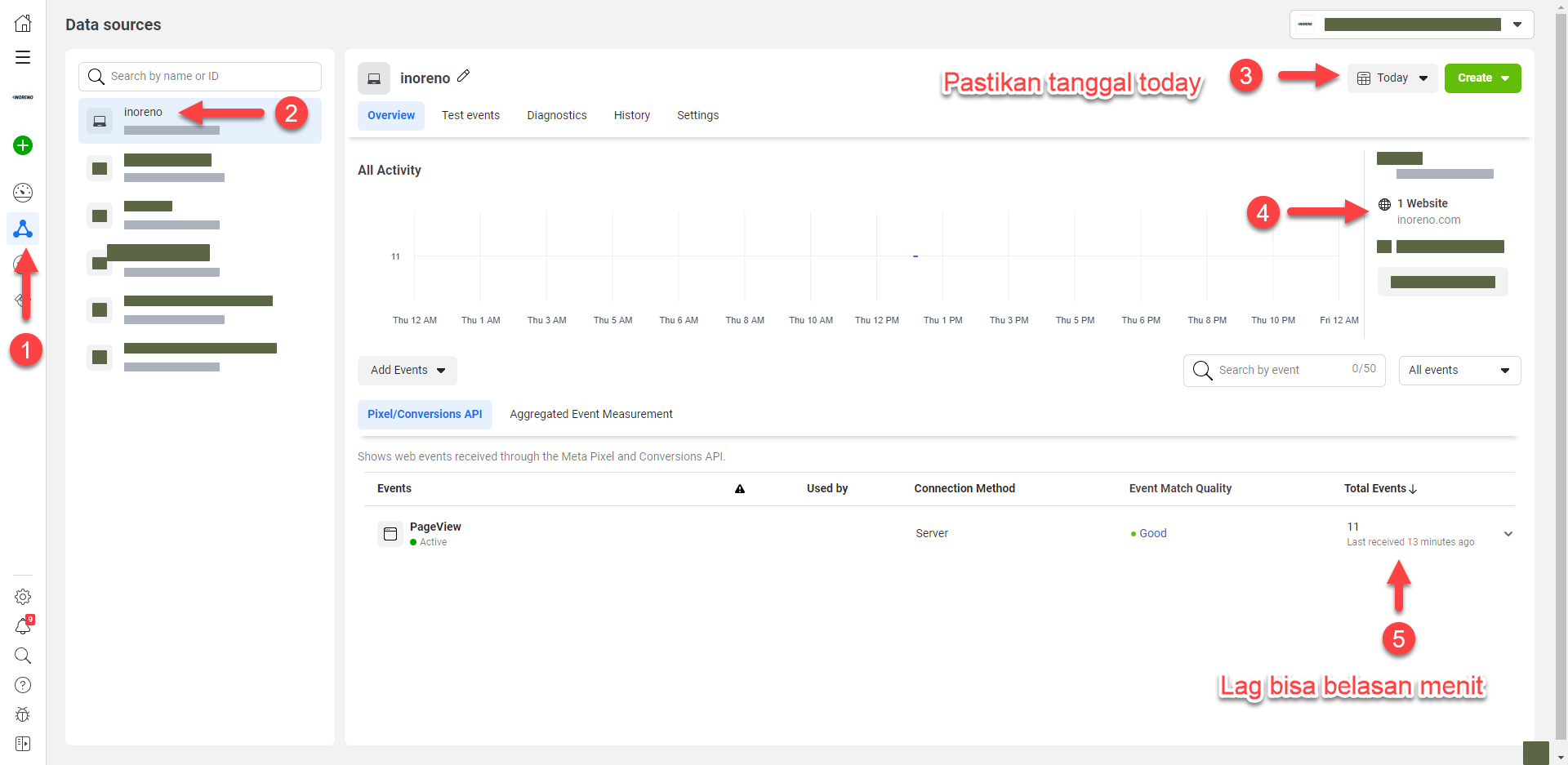The width and height of the screenshot is (1568, 765).
Task: Select inoreno in the data sources list
Action: tap(144, 113)
